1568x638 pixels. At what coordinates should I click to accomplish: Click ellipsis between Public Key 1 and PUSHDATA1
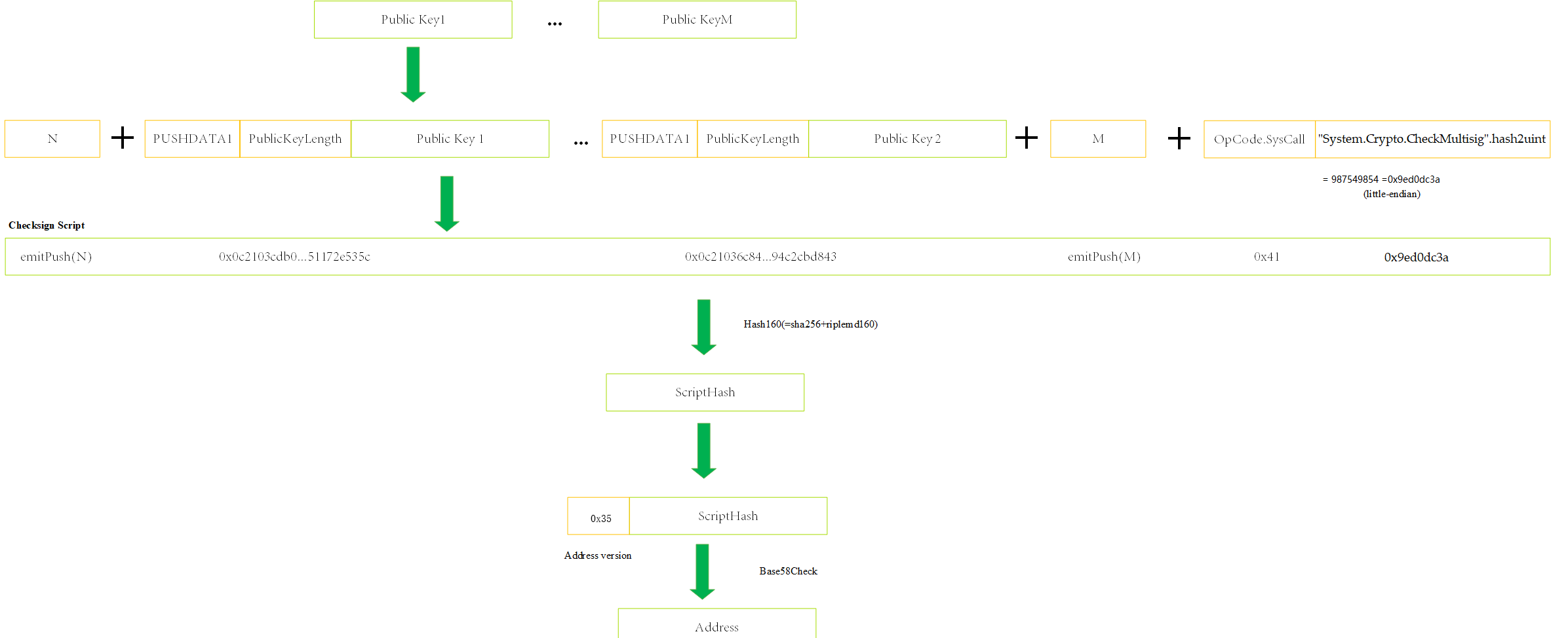[x=581, y=143]
